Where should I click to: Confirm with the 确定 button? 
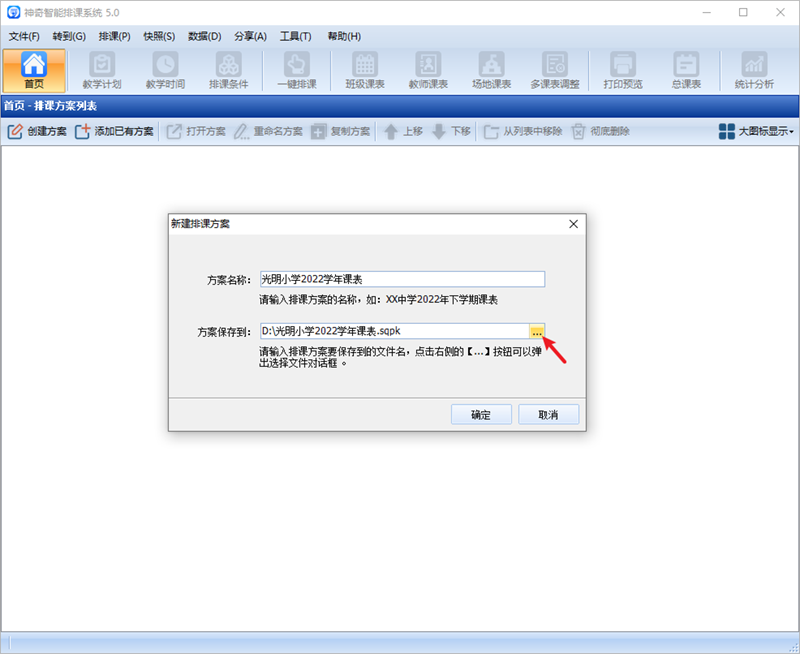[x=481, y=414]
